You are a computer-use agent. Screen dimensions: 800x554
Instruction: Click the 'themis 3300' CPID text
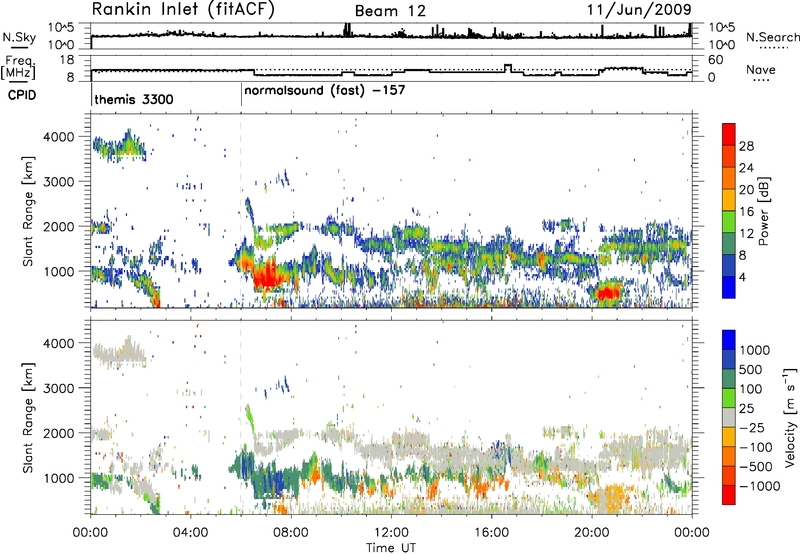coord(134,99)
